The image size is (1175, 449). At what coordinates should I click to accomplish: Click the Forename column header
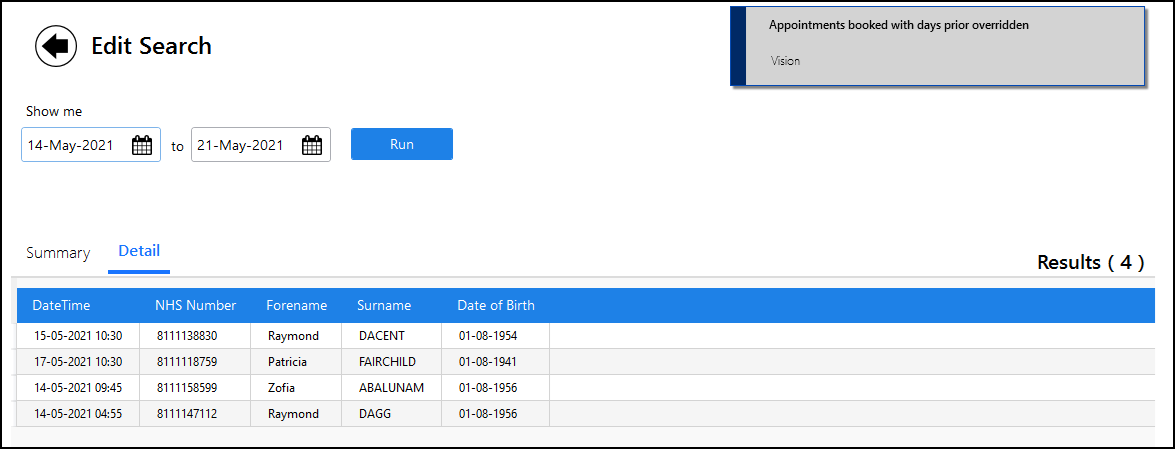coord(296,305)
